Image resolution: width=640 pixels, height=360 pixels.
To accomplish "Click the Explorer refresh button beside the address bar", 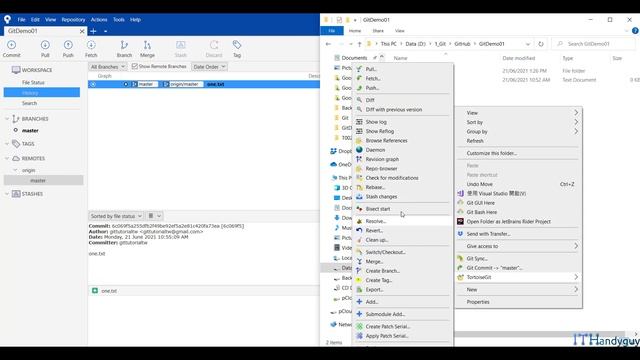I will 541,44.
